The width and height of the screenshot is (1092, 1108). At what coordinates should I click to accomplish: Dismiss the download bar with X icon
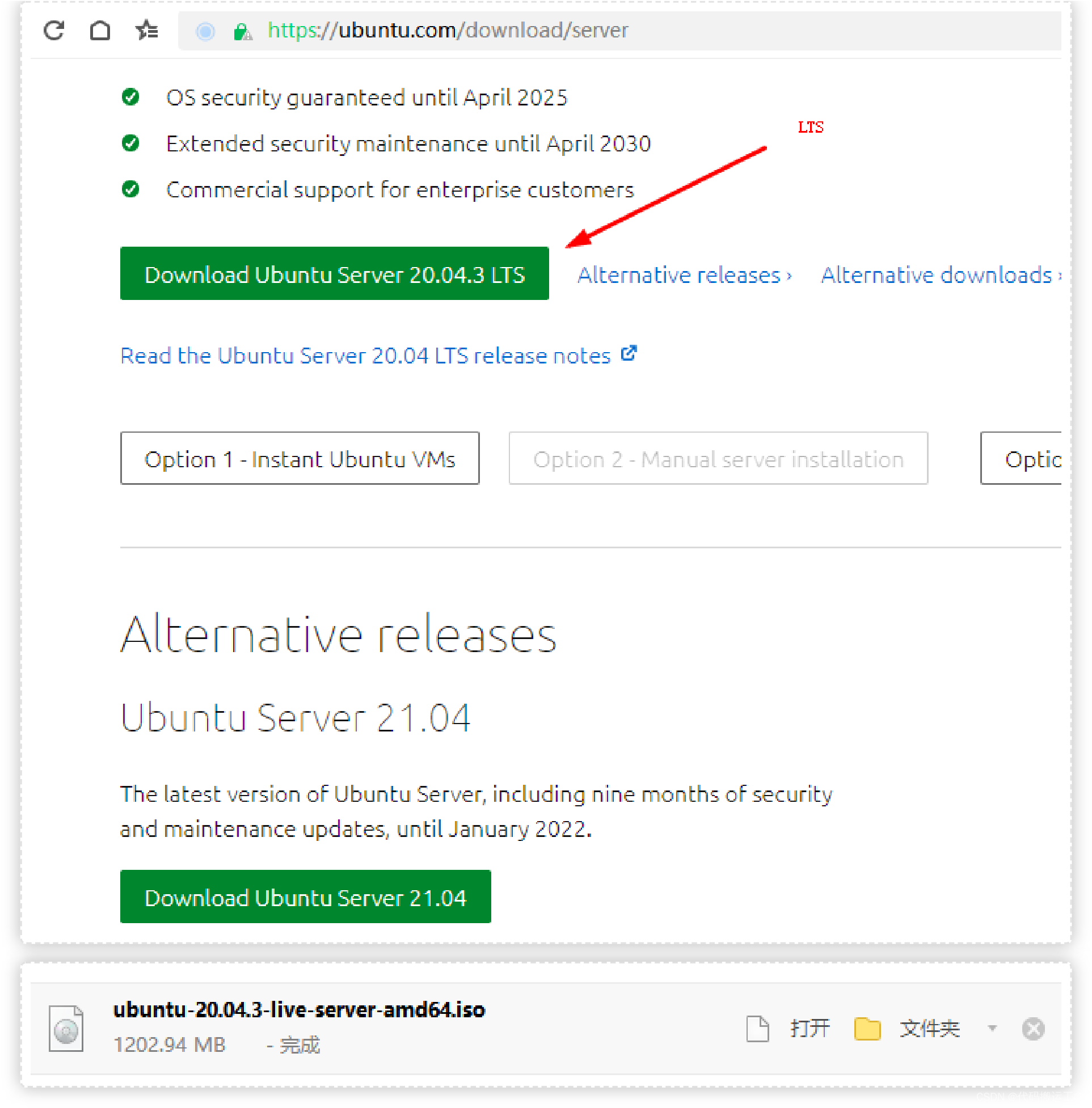(x=1033, y=1028)
